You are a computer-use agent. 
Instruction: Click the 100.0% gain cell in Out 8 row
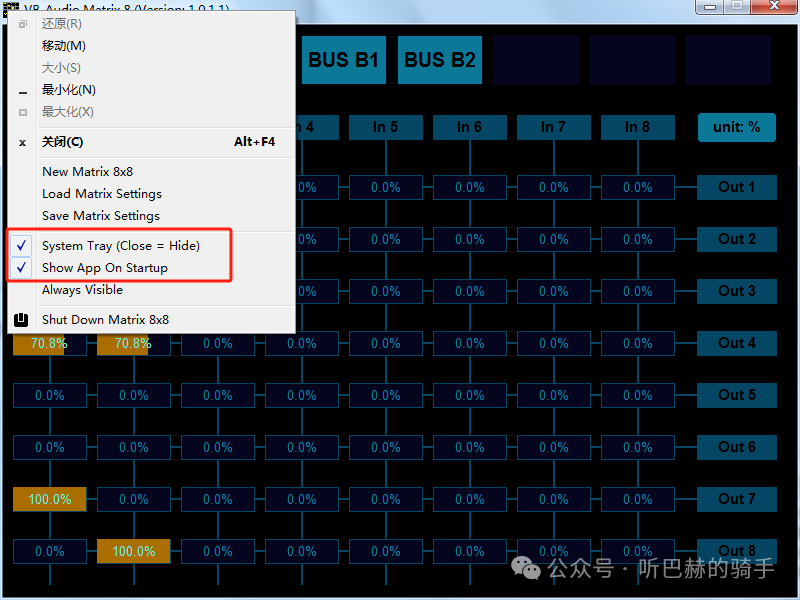[x=134, y=551]
